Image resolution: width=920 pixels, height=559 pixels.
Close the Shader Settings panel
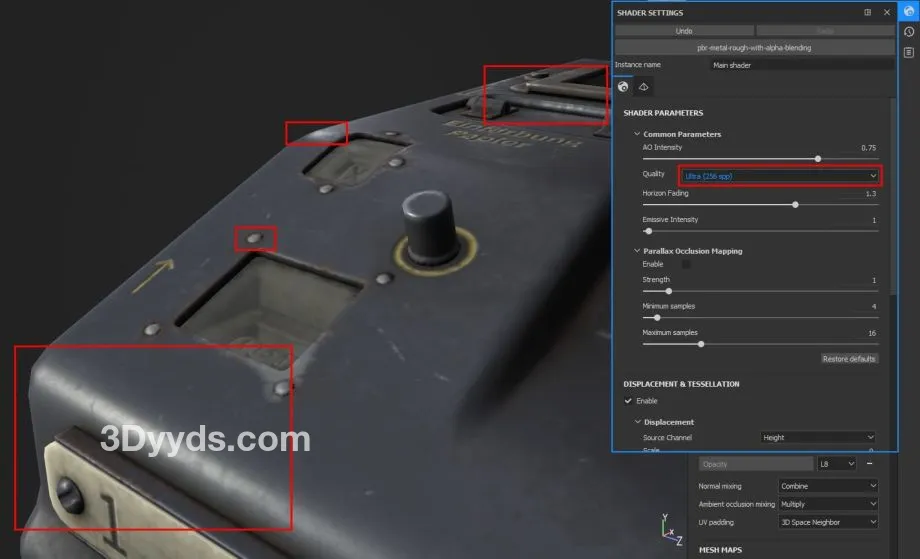[886, 13]
